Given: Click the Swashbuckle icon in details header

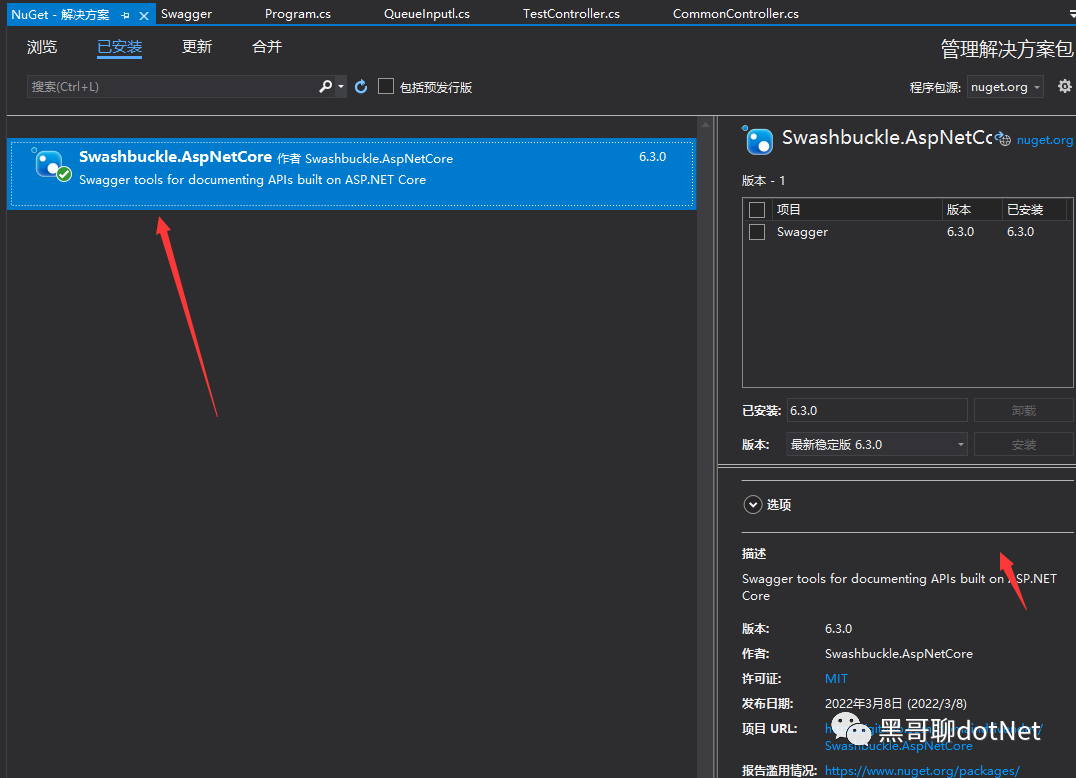Looking at the screenshot, I should tap(758, 140).
